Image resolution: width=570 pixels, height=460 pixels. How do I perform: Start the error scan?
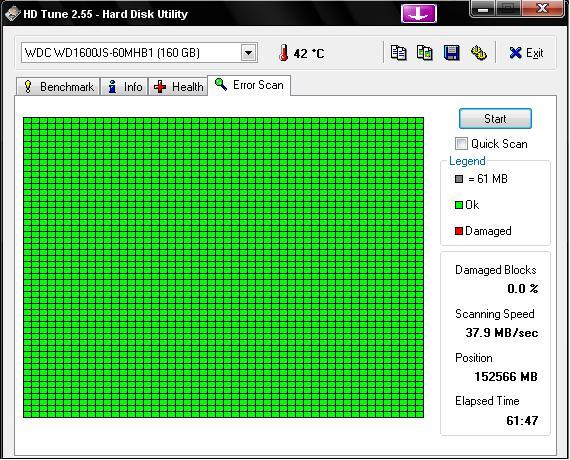point(495,119)
